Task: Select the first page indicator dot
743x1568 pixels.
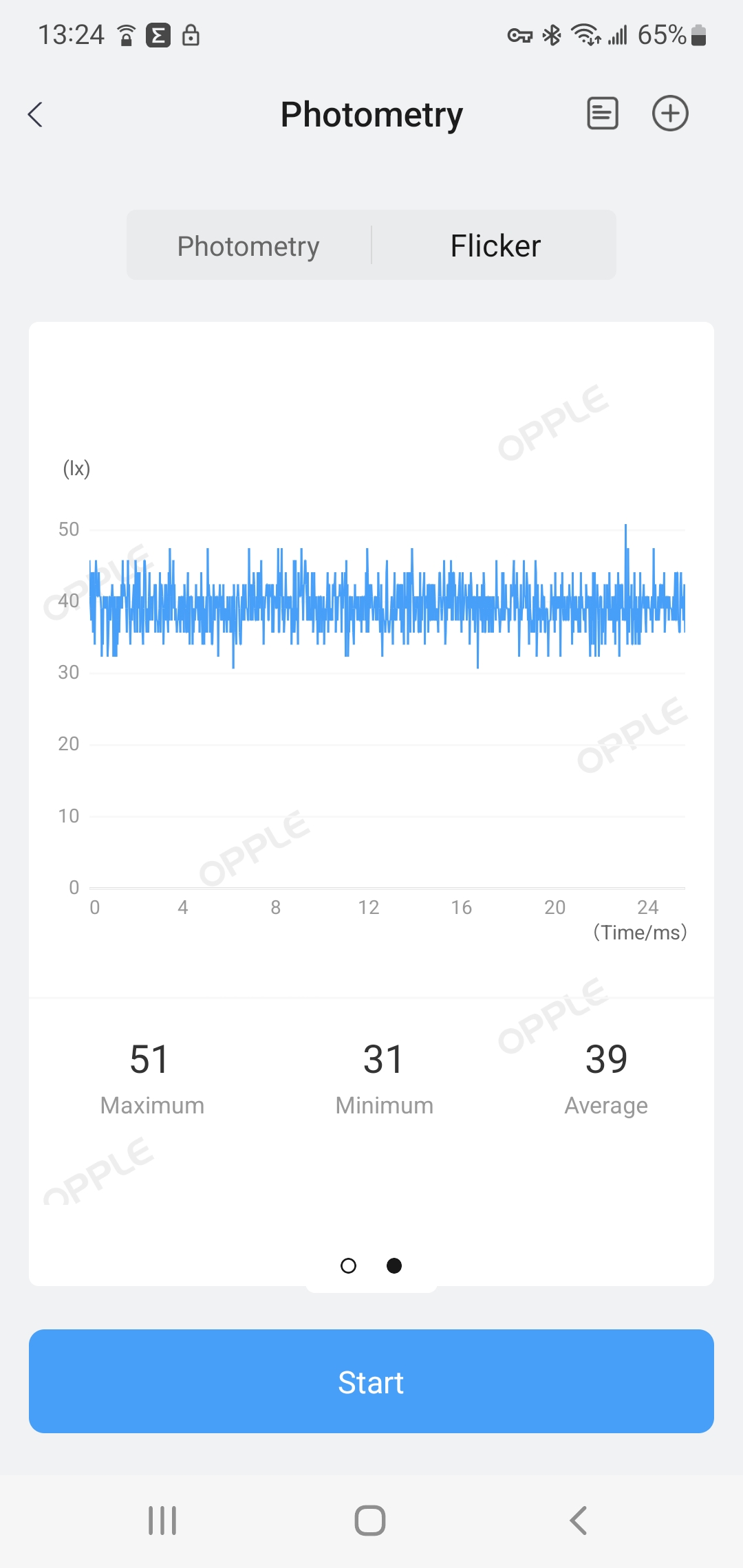Action: click(349, 1265)
